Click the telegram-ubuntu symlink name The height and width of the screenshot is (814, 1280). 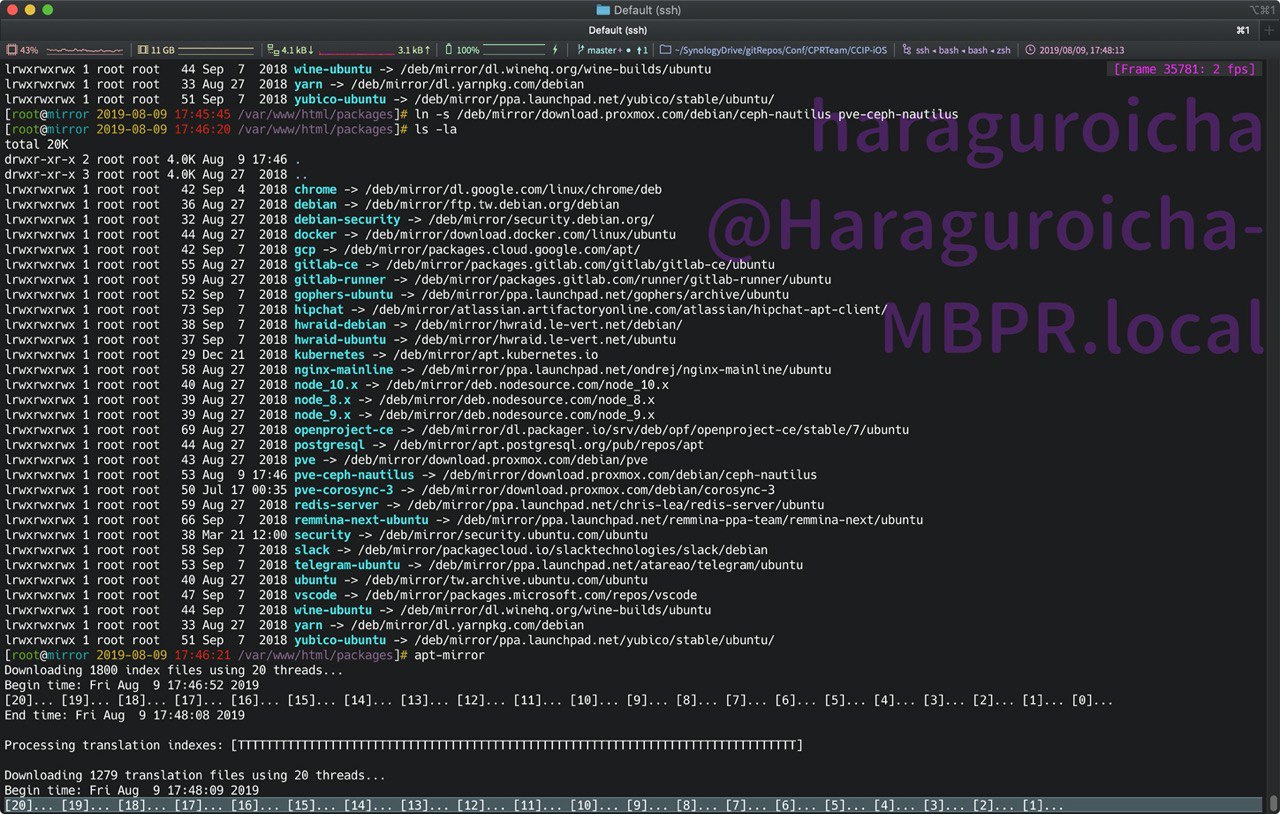coord(347,565)
